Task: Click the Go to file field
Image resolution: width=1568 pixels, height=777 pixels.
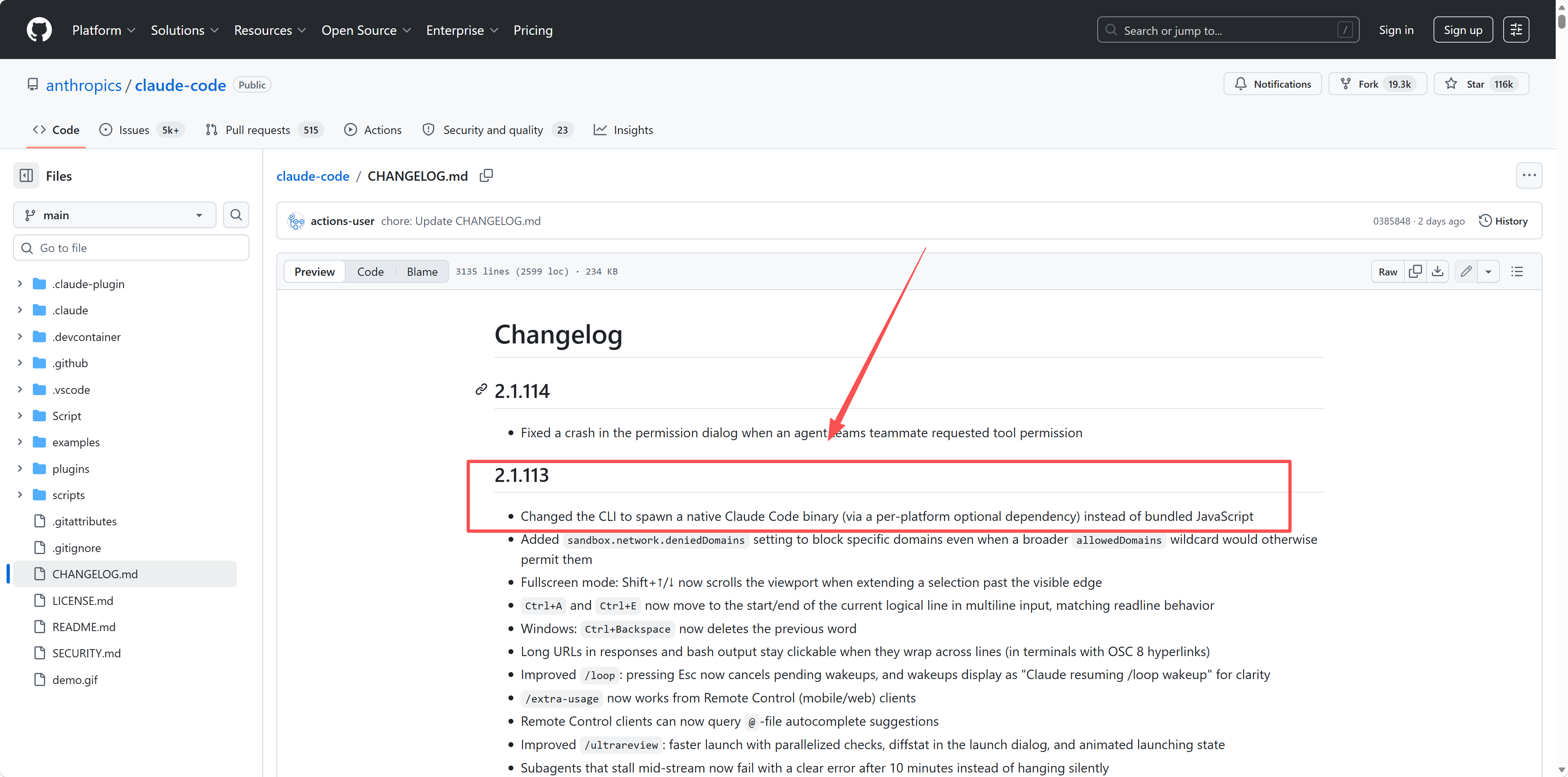Action: tap(131, 248)
